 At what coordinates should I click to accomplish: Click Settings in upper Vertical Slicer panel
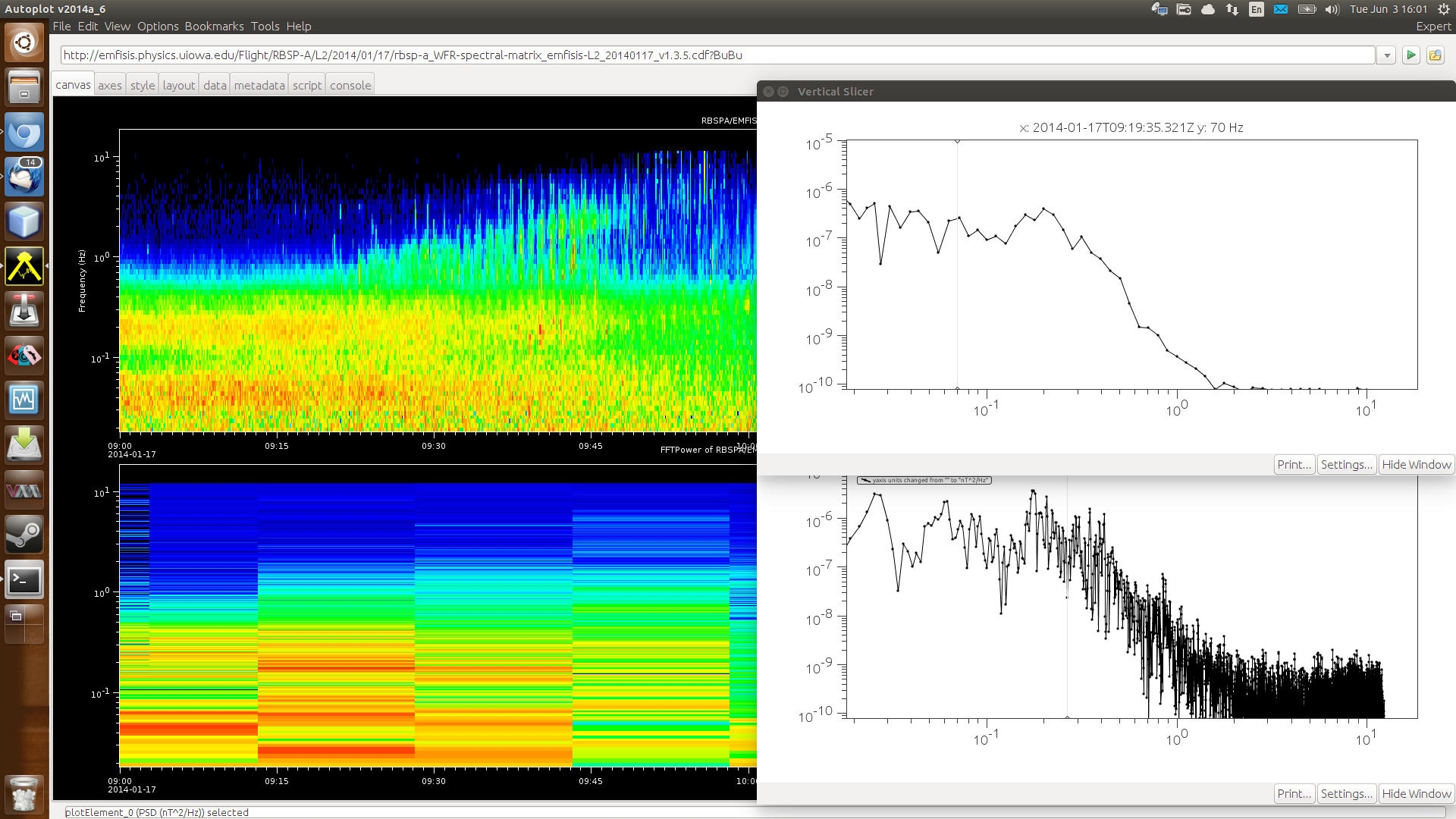pyautogui.click(x=1346, y=465)
